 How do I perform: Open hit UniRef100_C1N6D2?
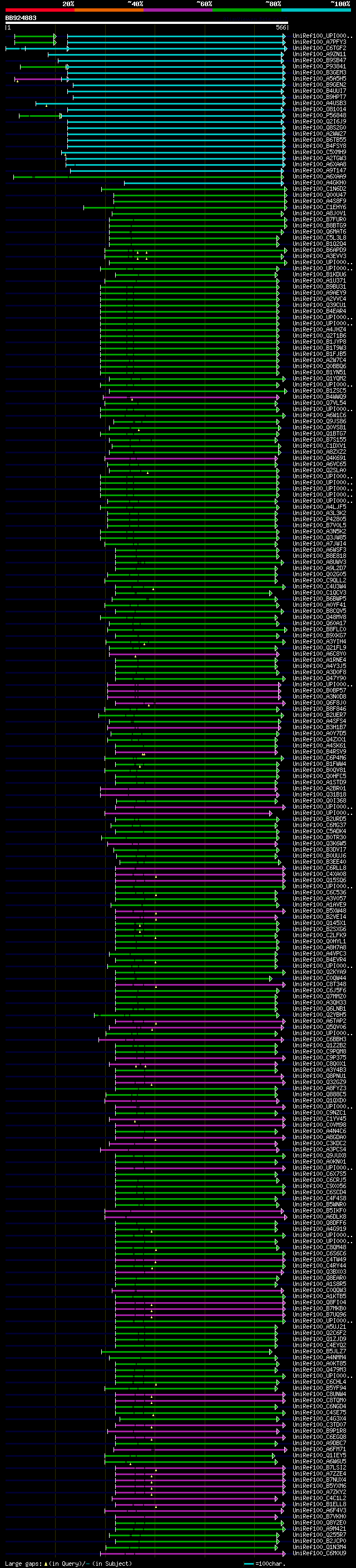(x=319, y=189)
